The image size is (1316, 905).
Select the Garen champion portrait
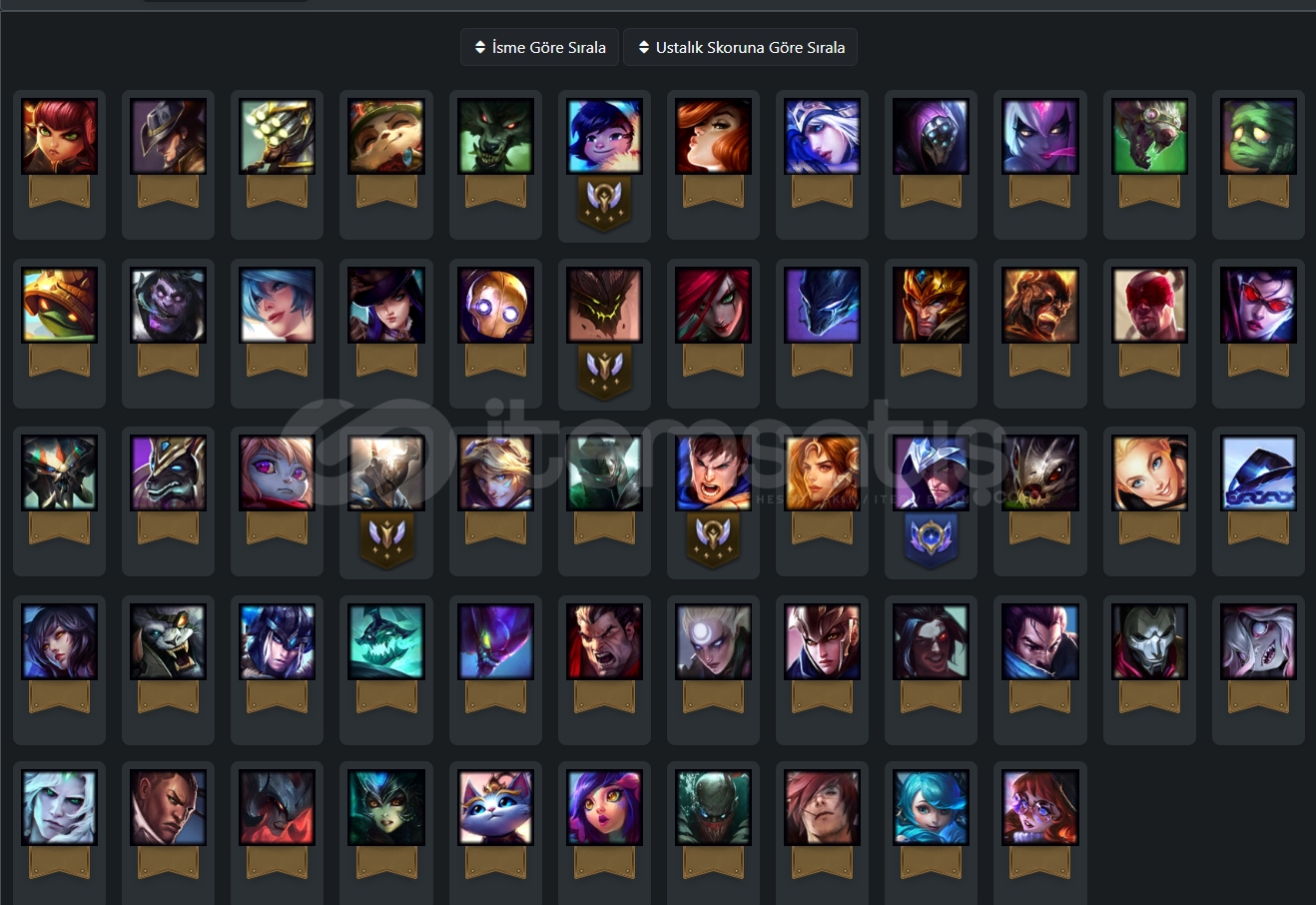(713, 473)
